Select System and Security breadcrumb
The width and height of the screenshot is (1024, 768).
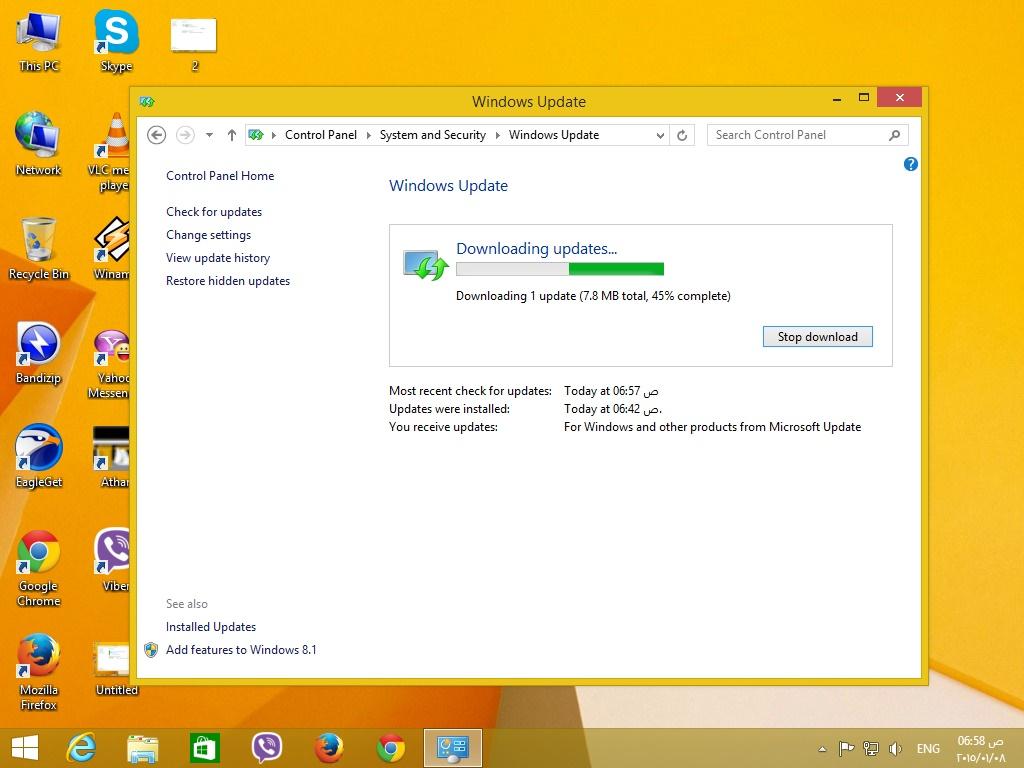click(432, 135)
